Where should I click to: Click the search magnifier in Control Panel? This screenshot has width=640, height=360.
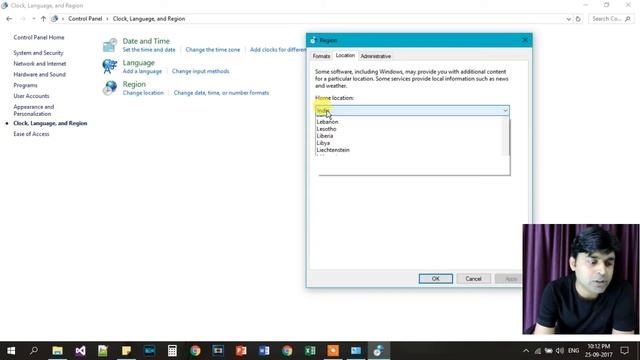628,19
